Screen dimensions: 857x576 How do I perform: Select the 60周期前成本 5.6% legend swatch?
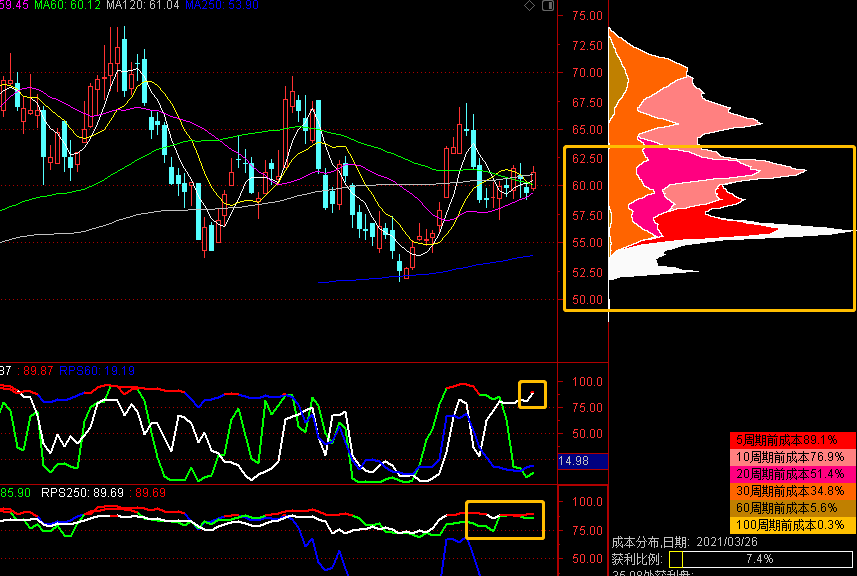(793, 508)
